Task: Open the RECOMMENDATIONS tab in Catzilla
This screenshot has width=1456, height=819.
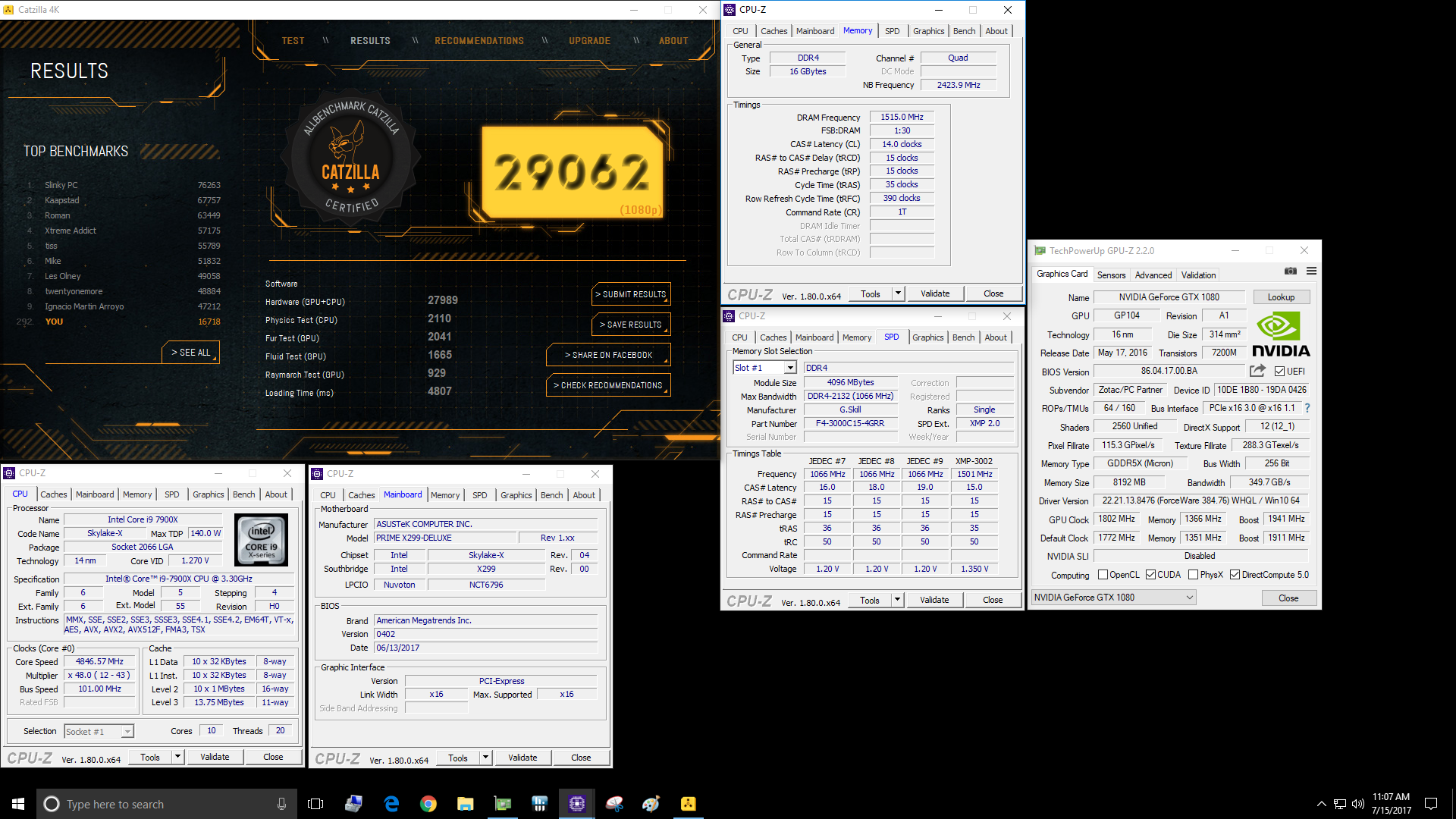Action: [x=479, y=41]
